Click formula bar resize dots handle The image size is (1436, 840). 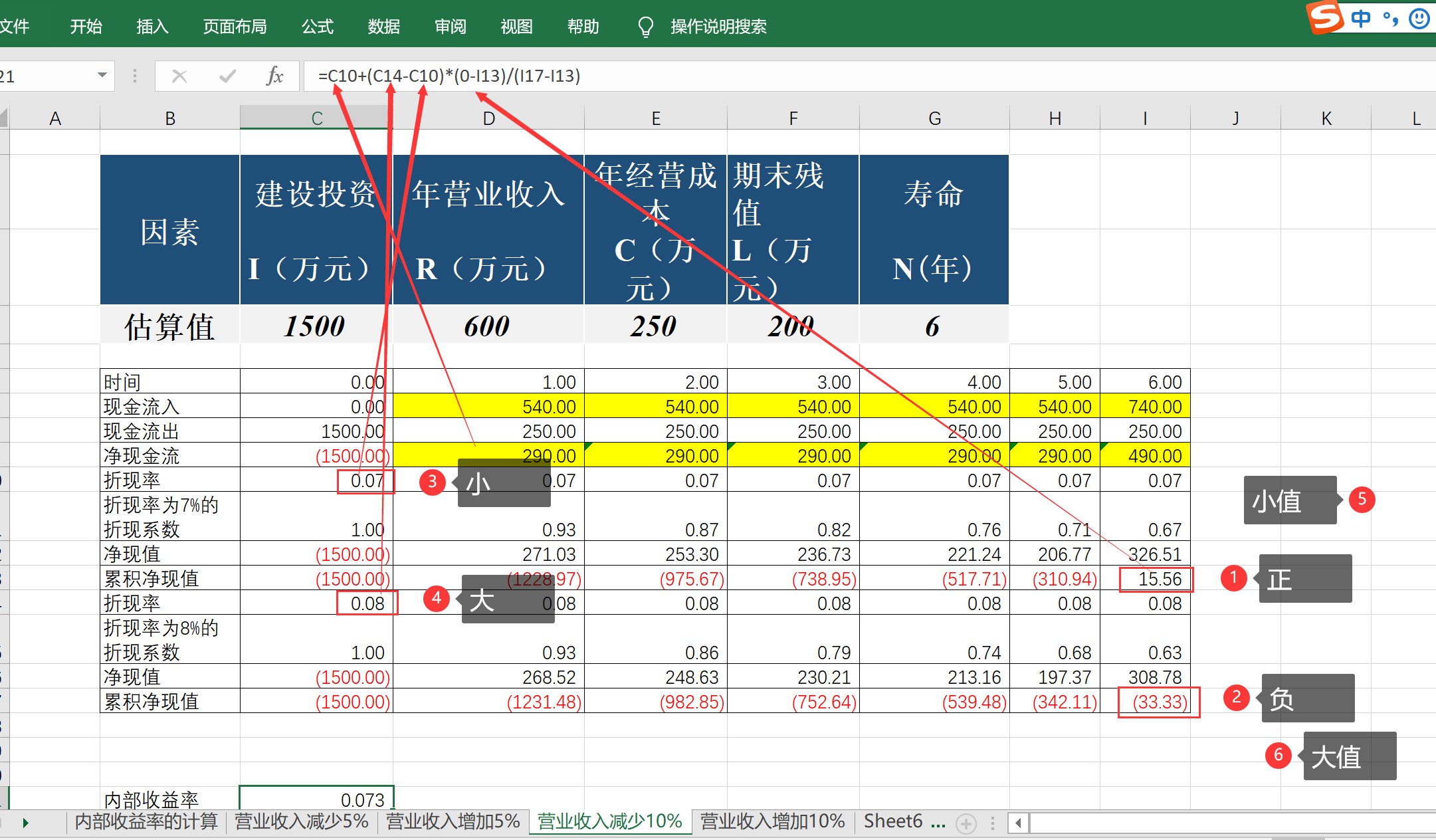135,76
